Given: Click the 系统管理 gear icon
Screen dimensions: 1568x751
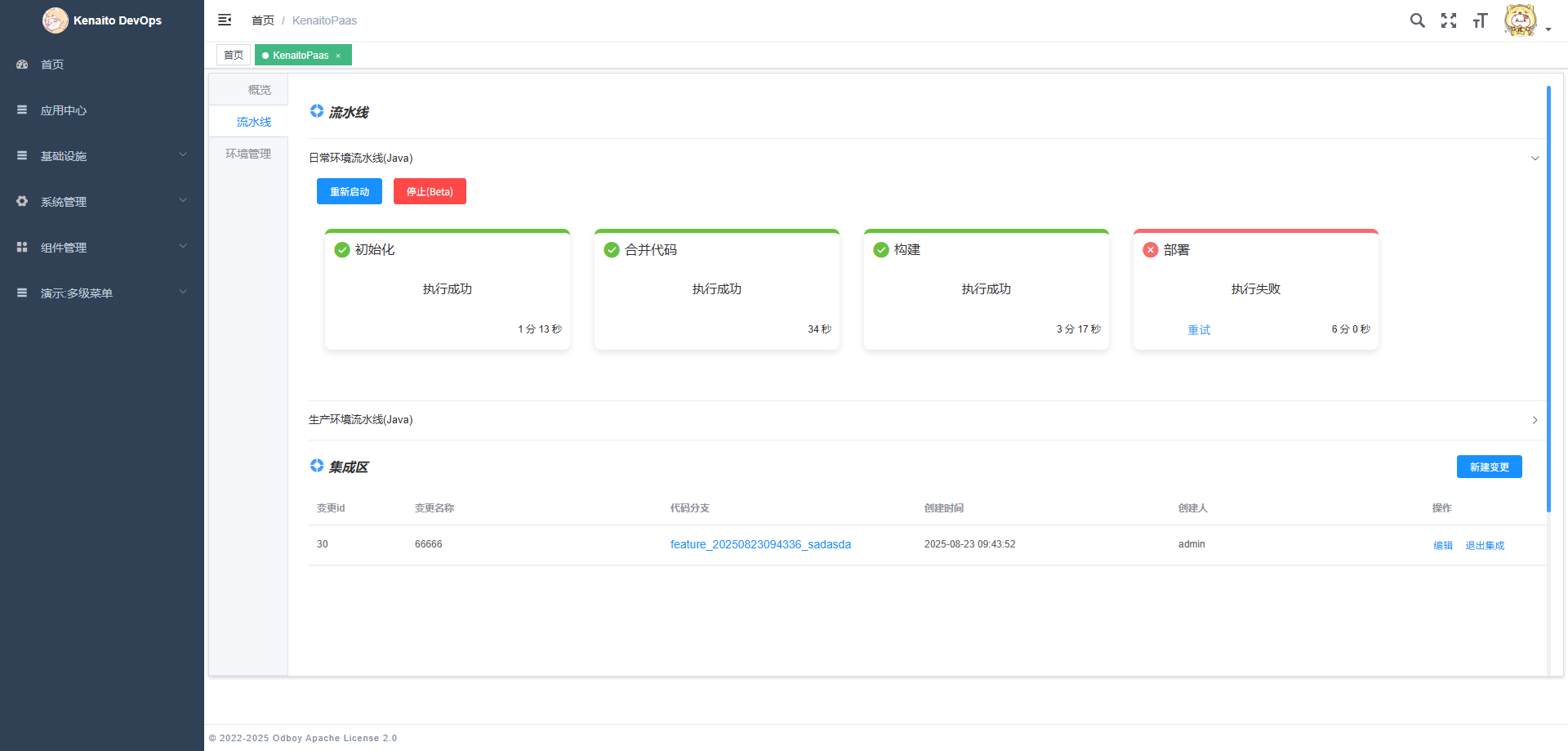Looking at the screenshot, I should (22, 201).
